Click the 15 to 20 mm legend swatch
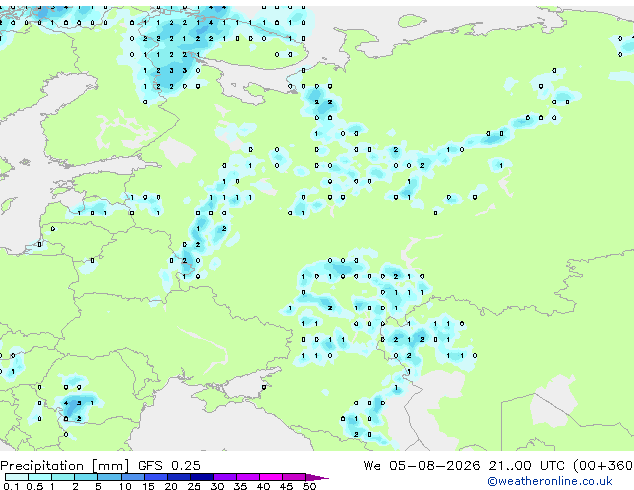The image size is (634, 490). (156, 477)
